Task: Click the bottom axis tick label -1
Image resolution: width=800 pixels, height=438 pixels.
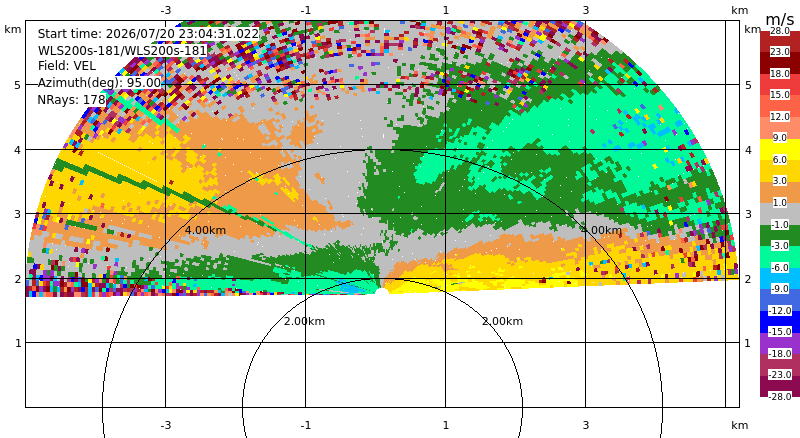Action: (306, 425)
